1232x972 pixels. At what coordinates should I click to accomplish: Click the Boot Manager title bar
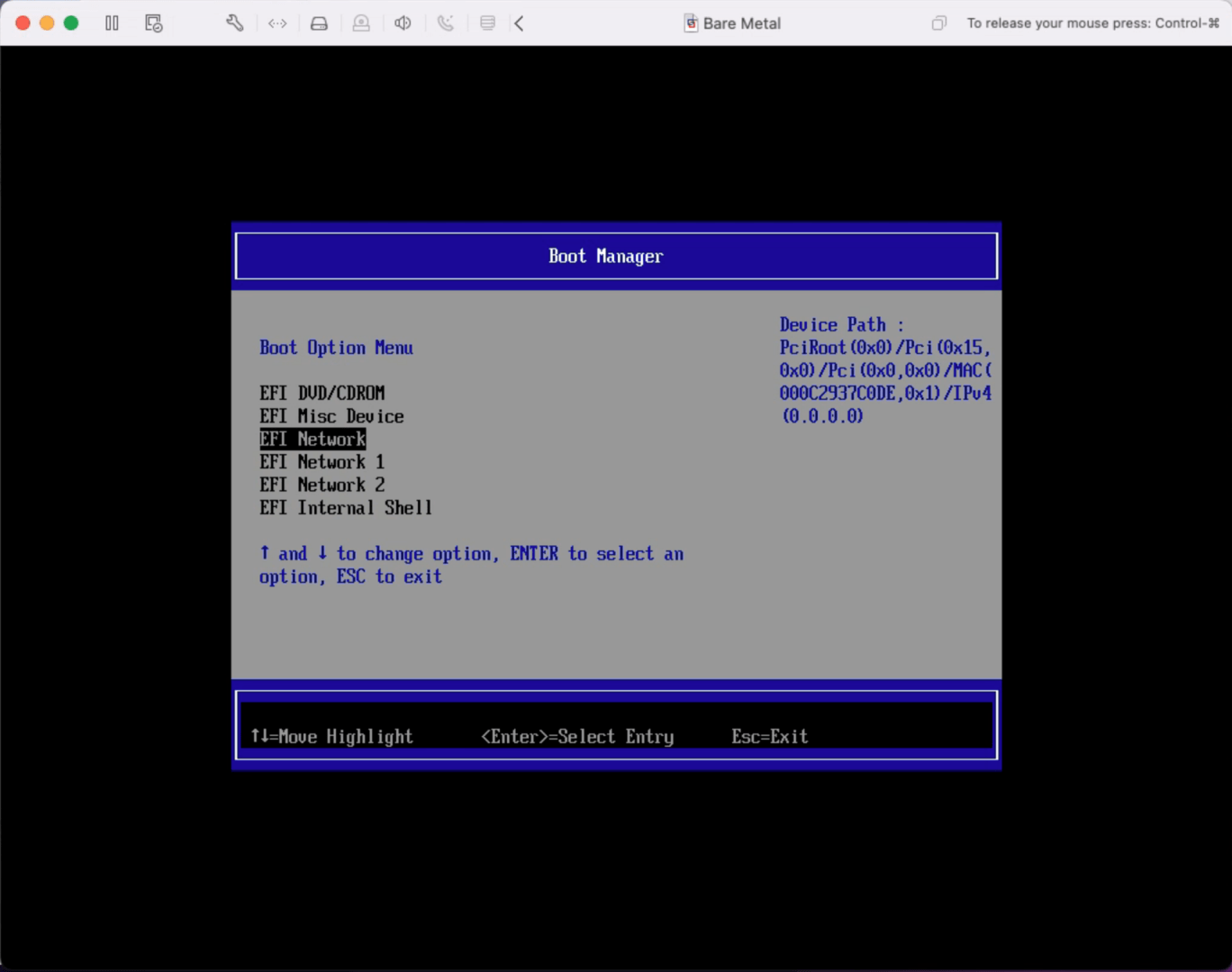(616, 257)
